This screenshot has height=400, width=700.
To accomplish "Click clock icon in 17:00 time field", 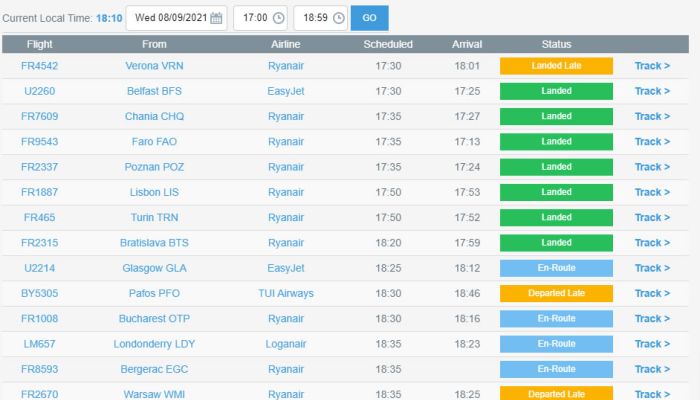I will (x=277, y=18).
